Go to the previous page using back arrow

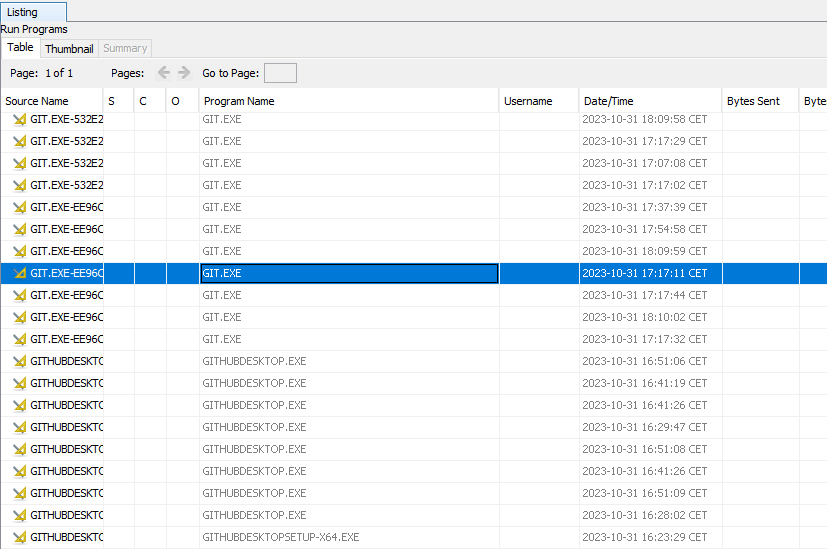pyautogui.click(x=164, y=73)
